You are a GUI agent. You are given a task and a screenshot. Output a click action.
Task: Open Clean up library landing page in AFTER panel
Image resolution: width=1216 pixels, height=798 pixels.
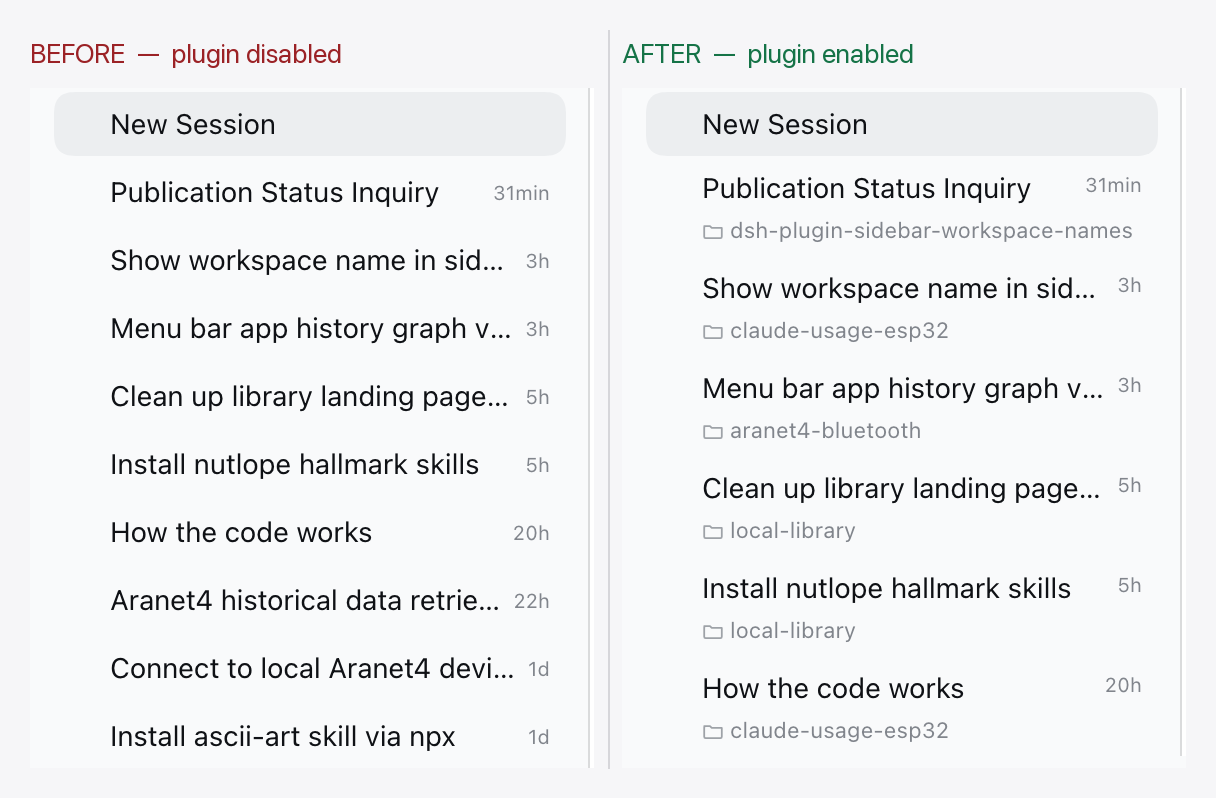coord(902,508)
